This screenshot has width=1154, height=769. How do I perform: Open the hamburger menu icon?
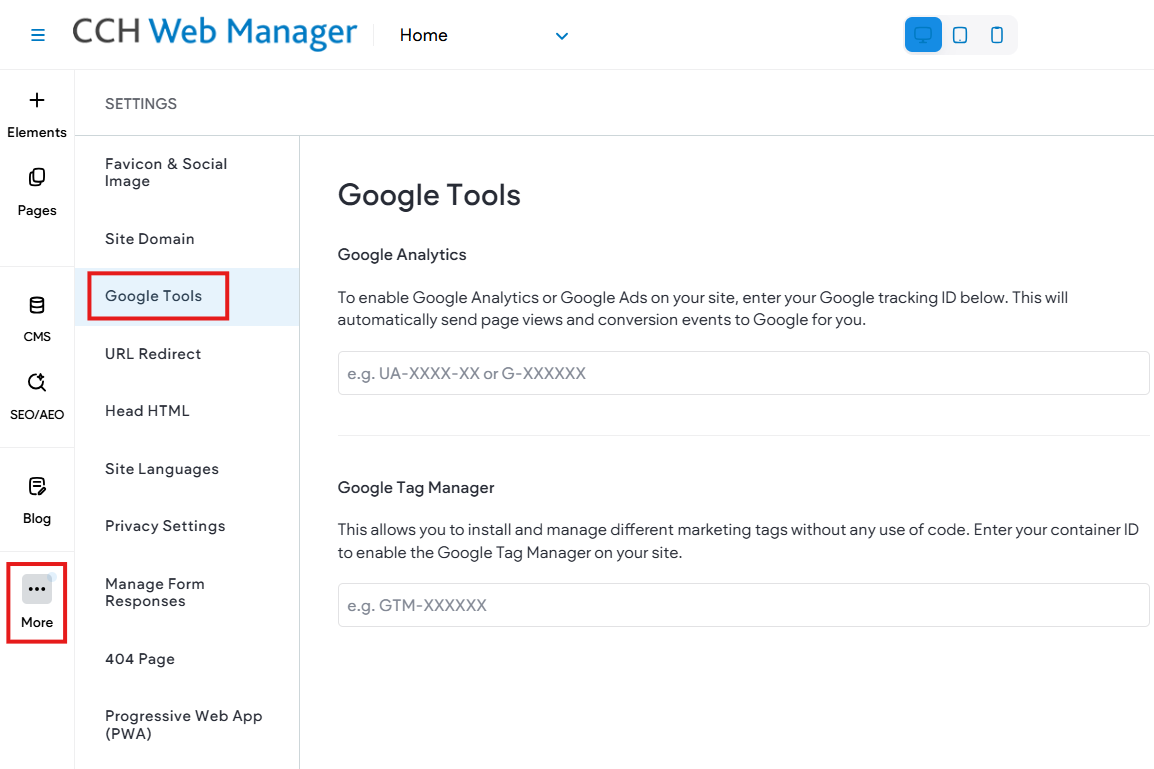[x=38, y=35]
